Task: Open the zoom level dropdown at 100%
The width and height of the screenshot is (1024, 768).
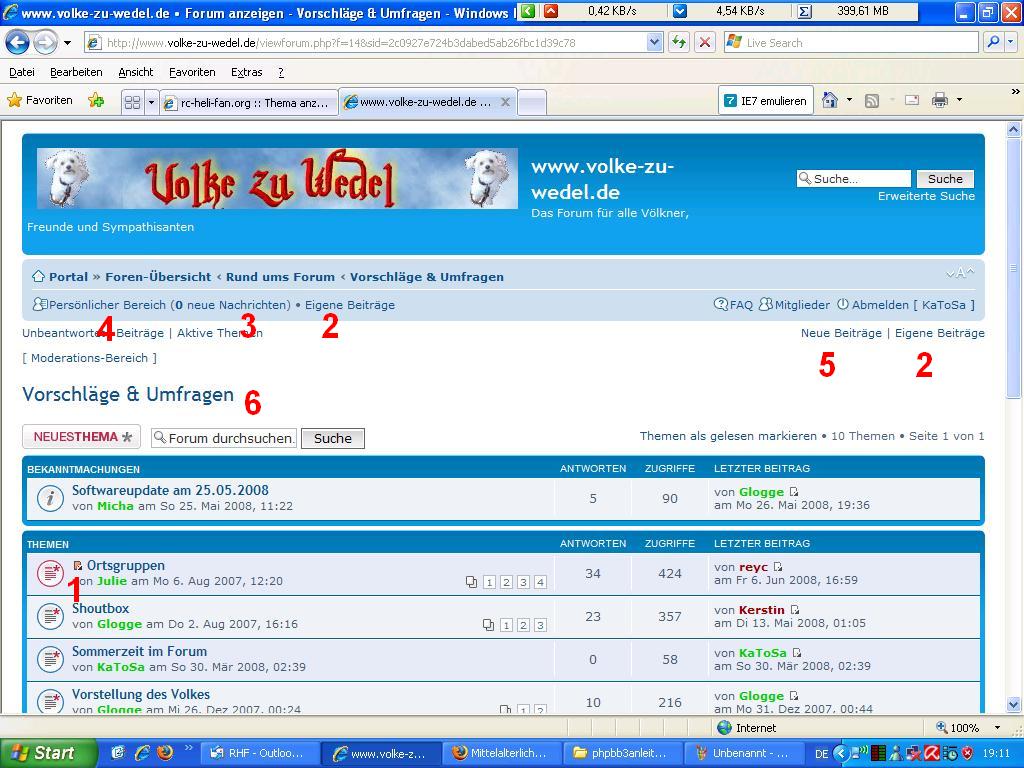Action: point(997,728)
